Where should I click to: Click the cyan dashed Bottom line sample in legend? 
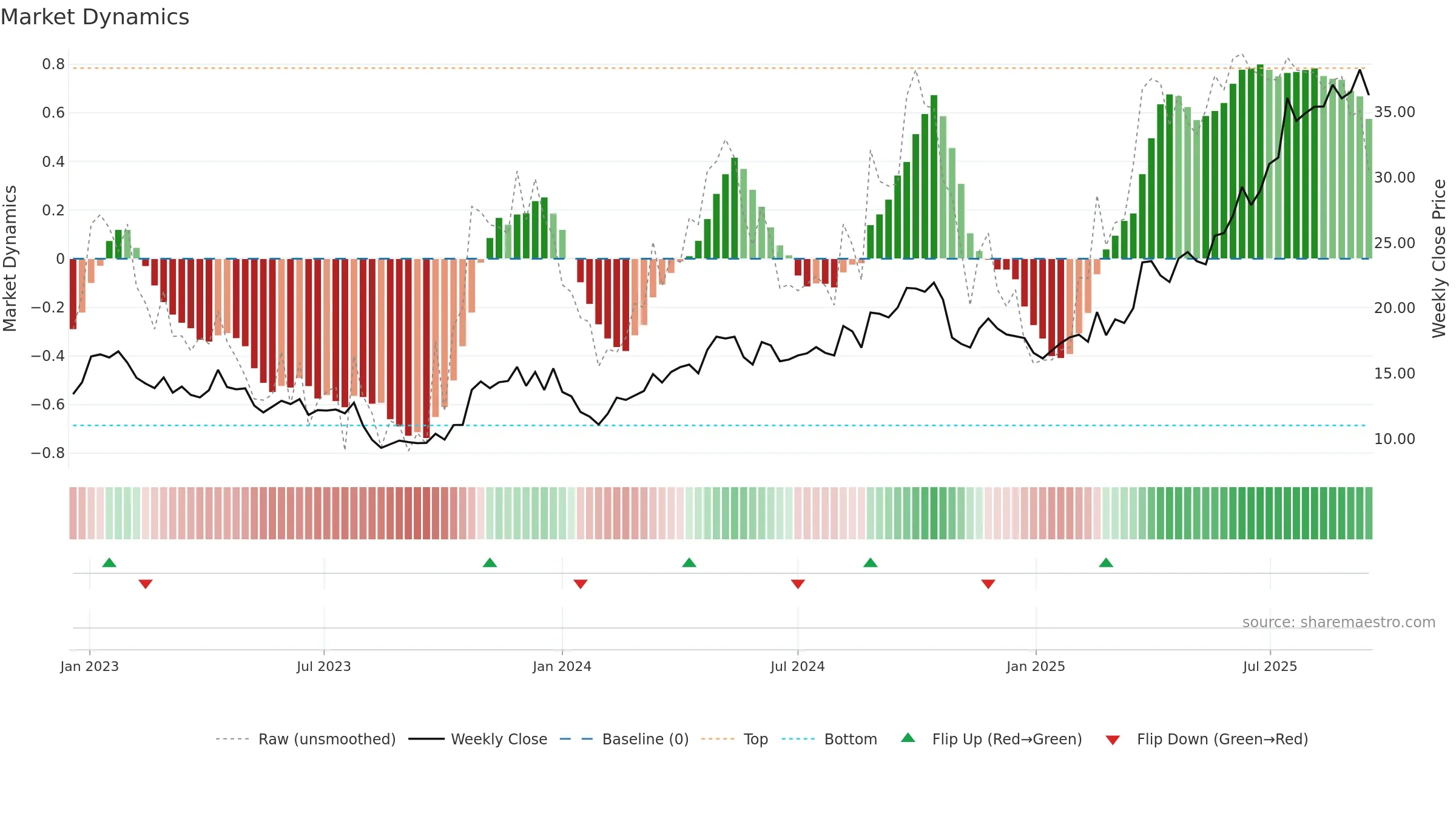click(798, 739)
